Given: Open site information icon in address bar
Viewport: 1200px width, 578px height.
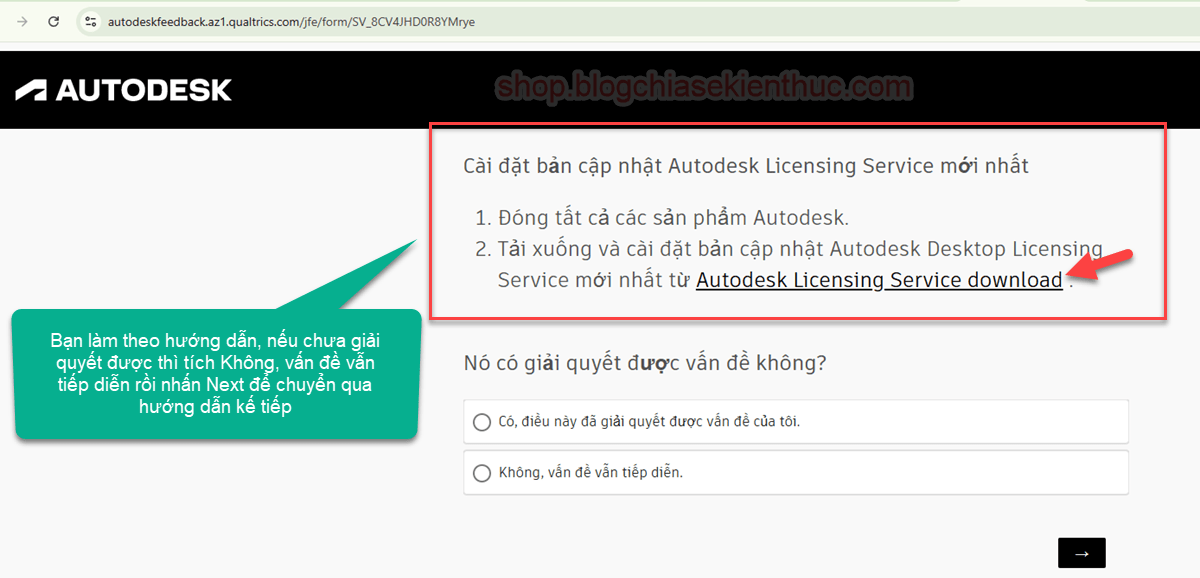Looking at the screenshot, I should pyautogui.click(x=91, y=21).
